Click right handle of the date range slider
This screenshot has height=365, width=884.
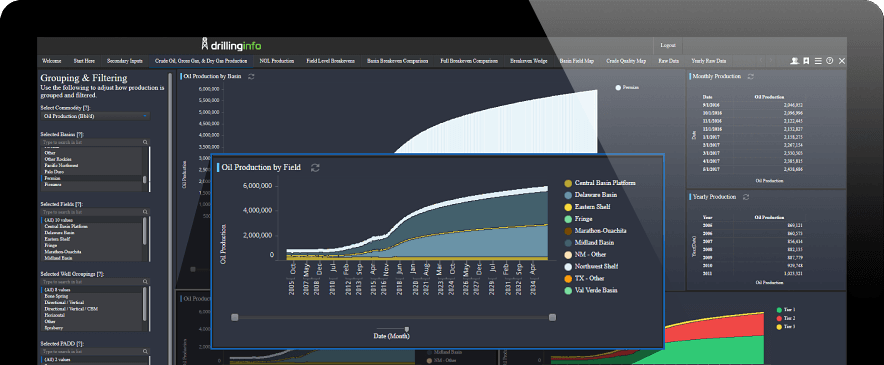[552, 318]
